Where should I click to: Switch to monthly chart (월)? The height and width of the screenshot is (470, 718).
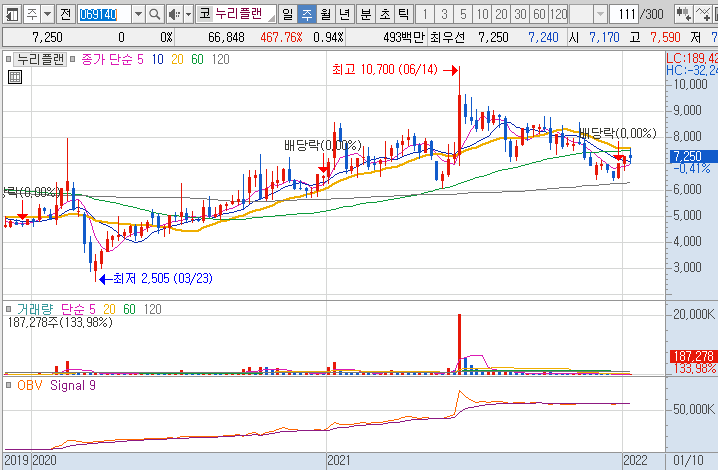pyautogui.click(x=326, y=15)
